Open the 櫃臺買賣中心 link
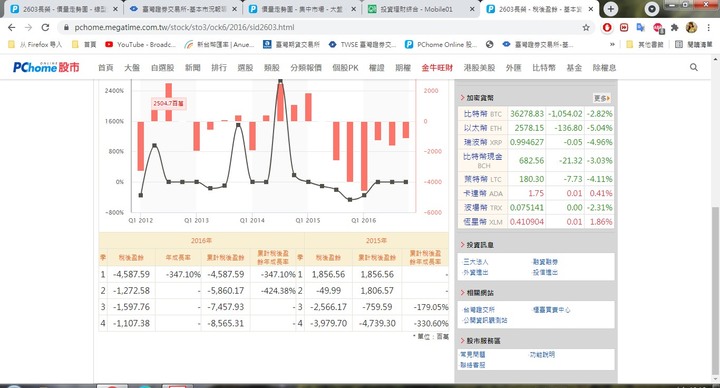Image resolution: width=720 pixels, height=388 pixels. 551,310
